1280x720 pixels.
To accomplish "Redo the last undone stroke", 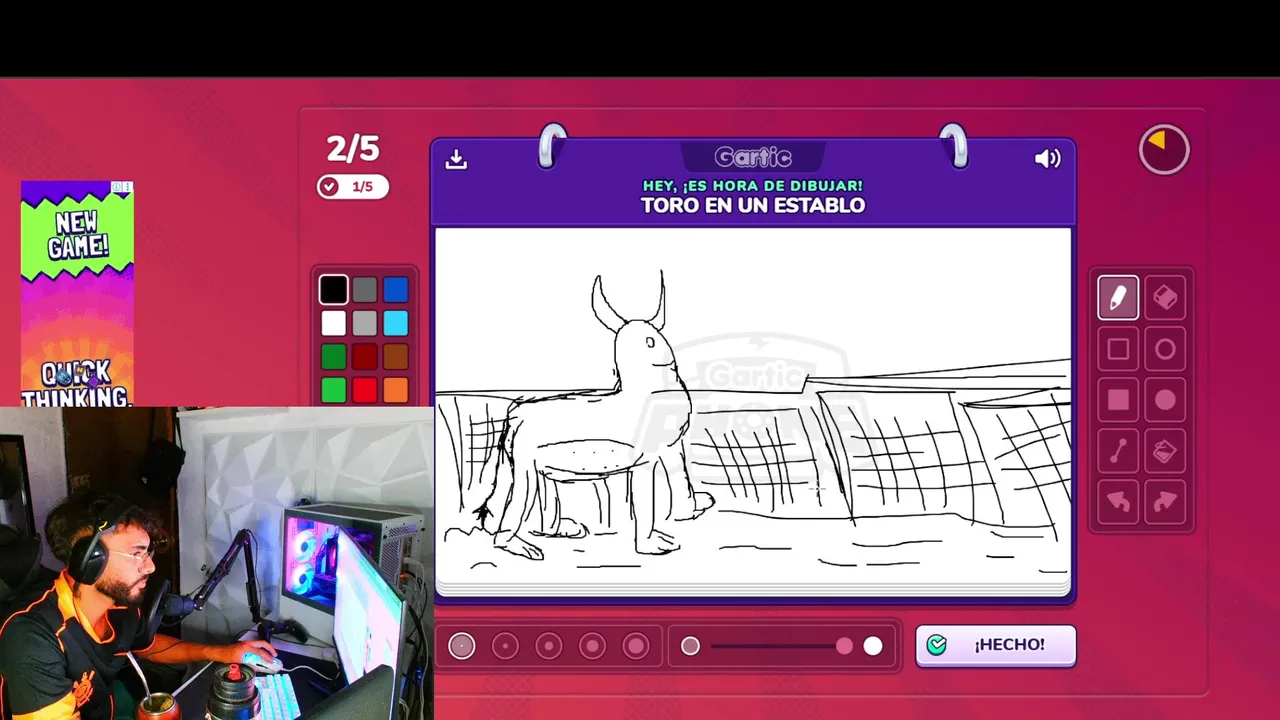I will 1165,503.
